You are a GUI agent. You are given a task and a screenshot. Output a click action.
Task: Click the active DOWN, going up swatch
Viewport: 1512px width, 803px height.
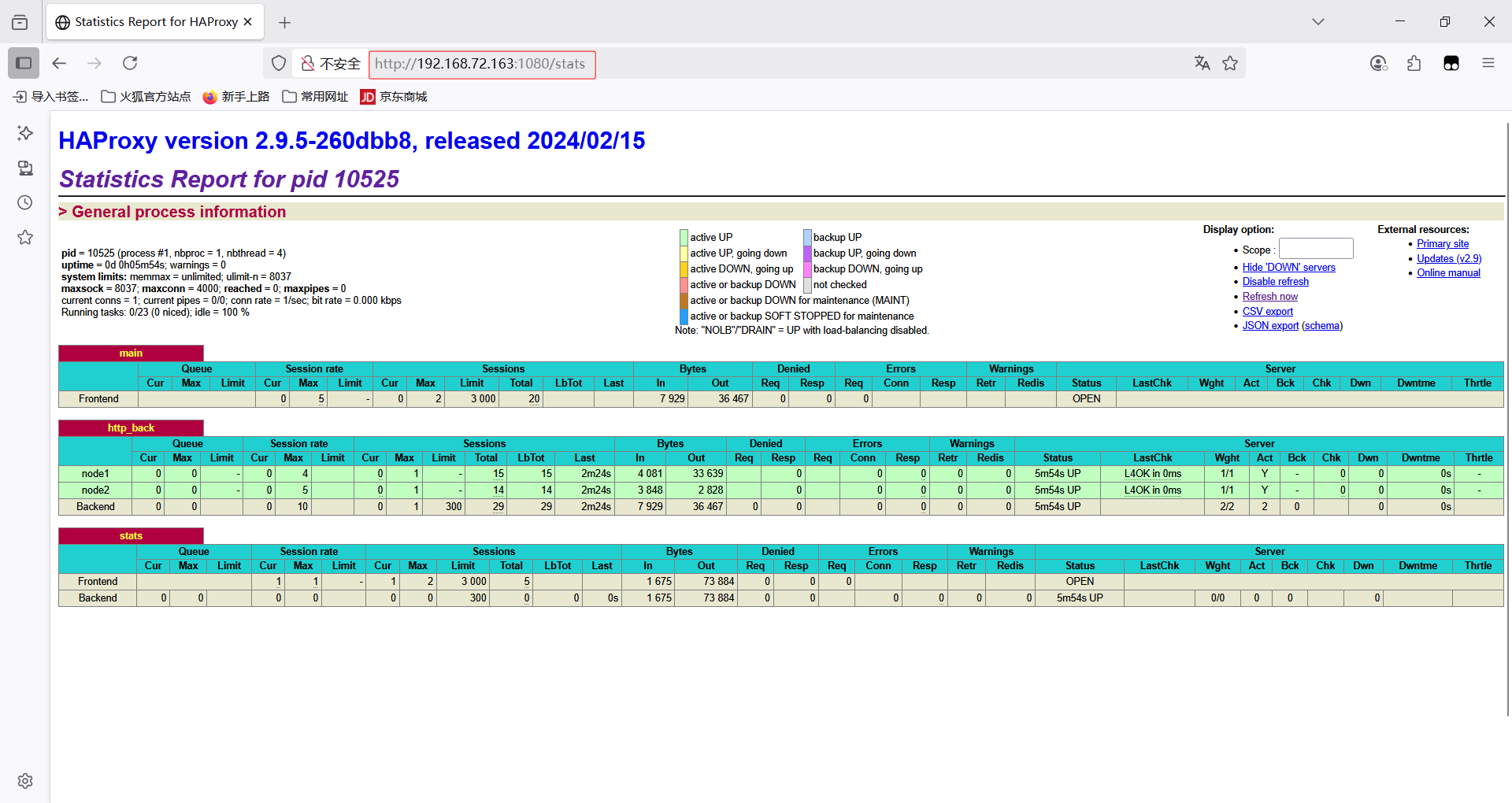pyautogui.click(x=684, y=269)
